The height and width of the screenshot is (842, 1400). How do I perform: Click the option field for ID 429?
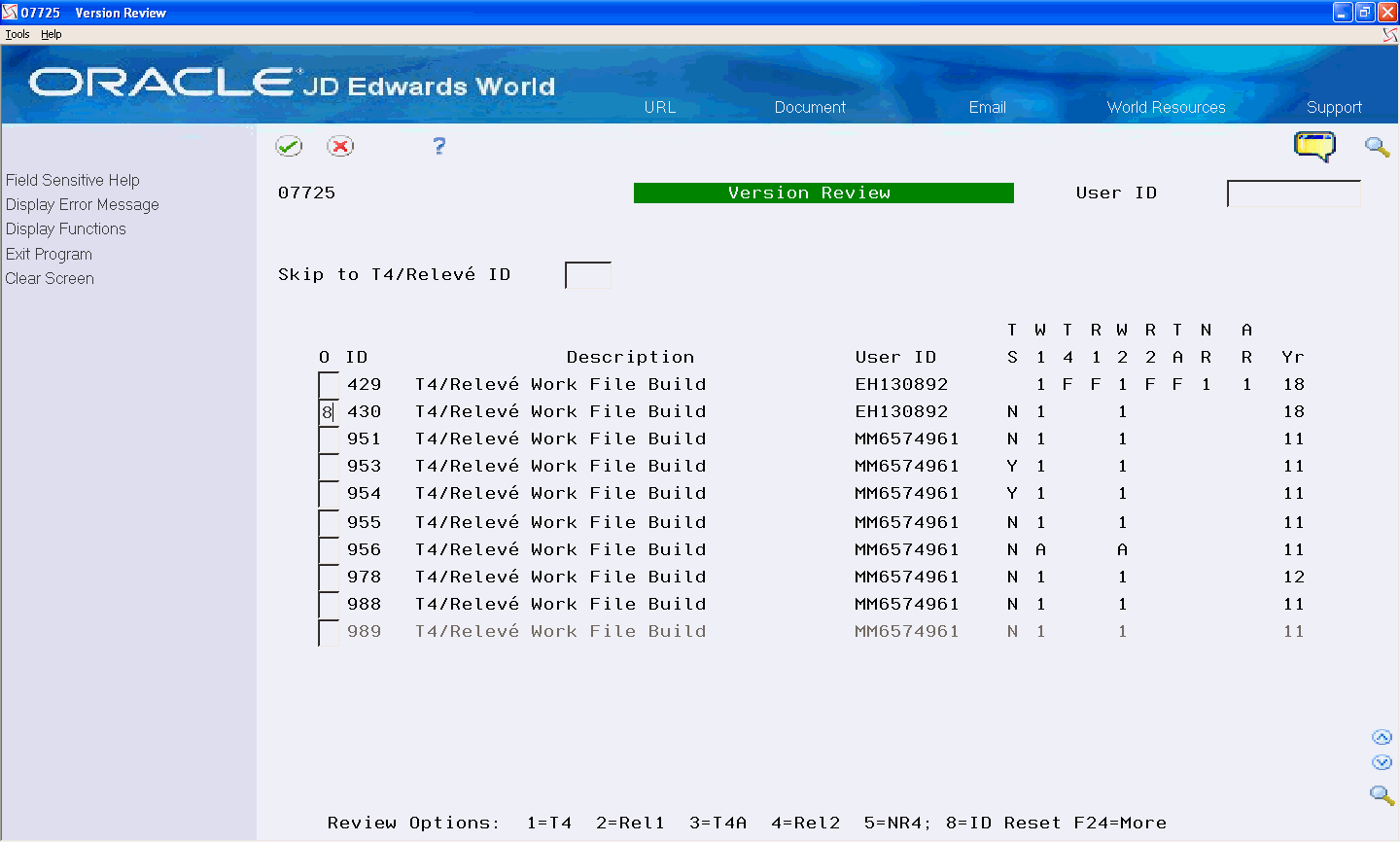click(x=329, y=385)
